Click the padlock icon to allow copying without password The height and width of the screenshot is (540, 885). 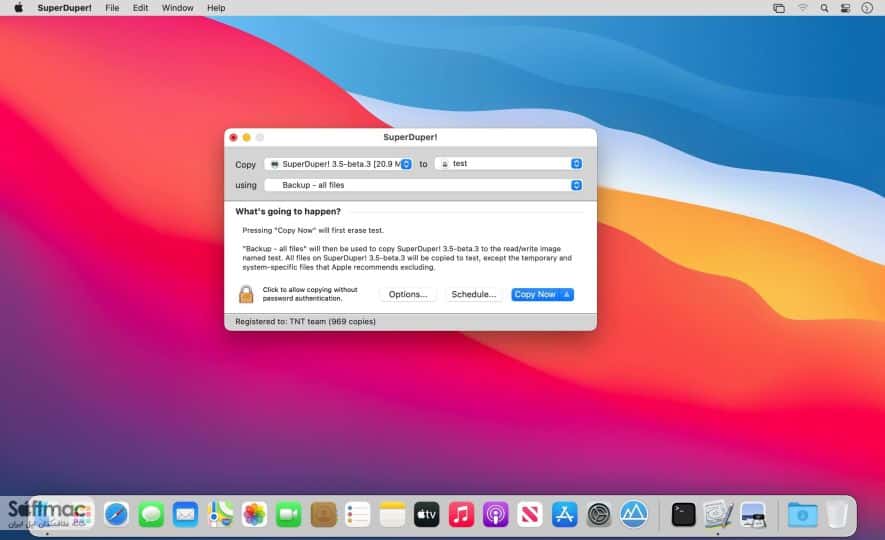tap(246, 294)
